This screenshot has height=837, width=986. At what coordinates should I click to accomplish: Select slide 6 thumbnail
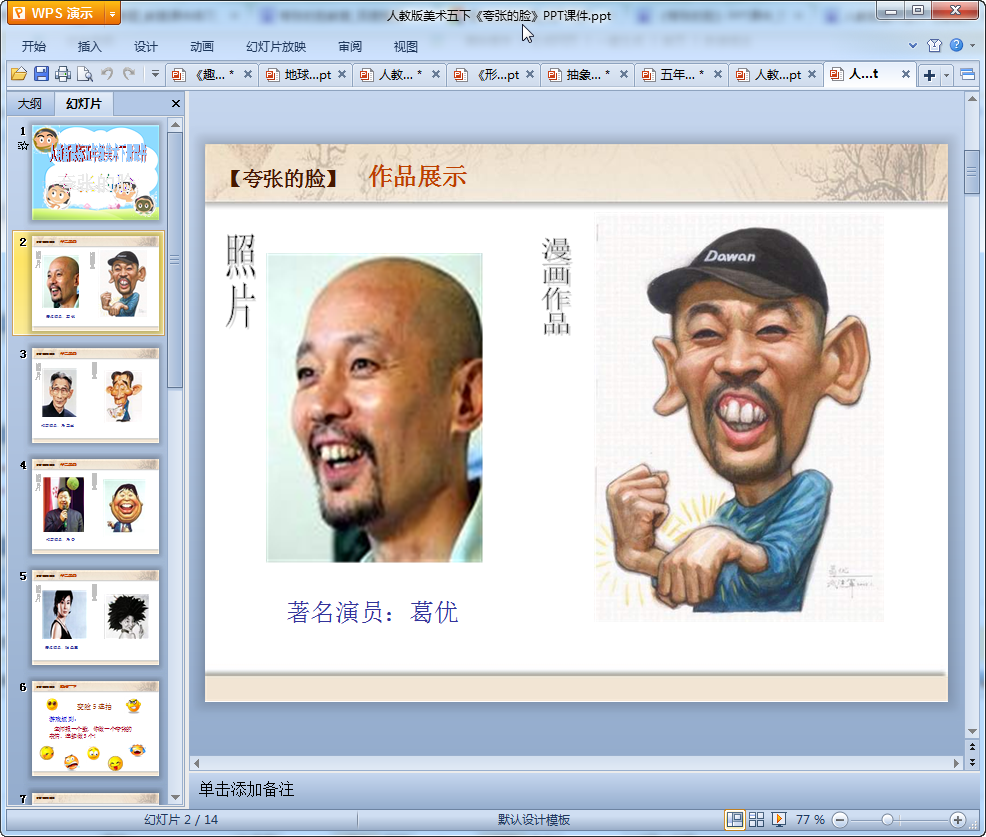pyautogui.click(x=96, y=729)
